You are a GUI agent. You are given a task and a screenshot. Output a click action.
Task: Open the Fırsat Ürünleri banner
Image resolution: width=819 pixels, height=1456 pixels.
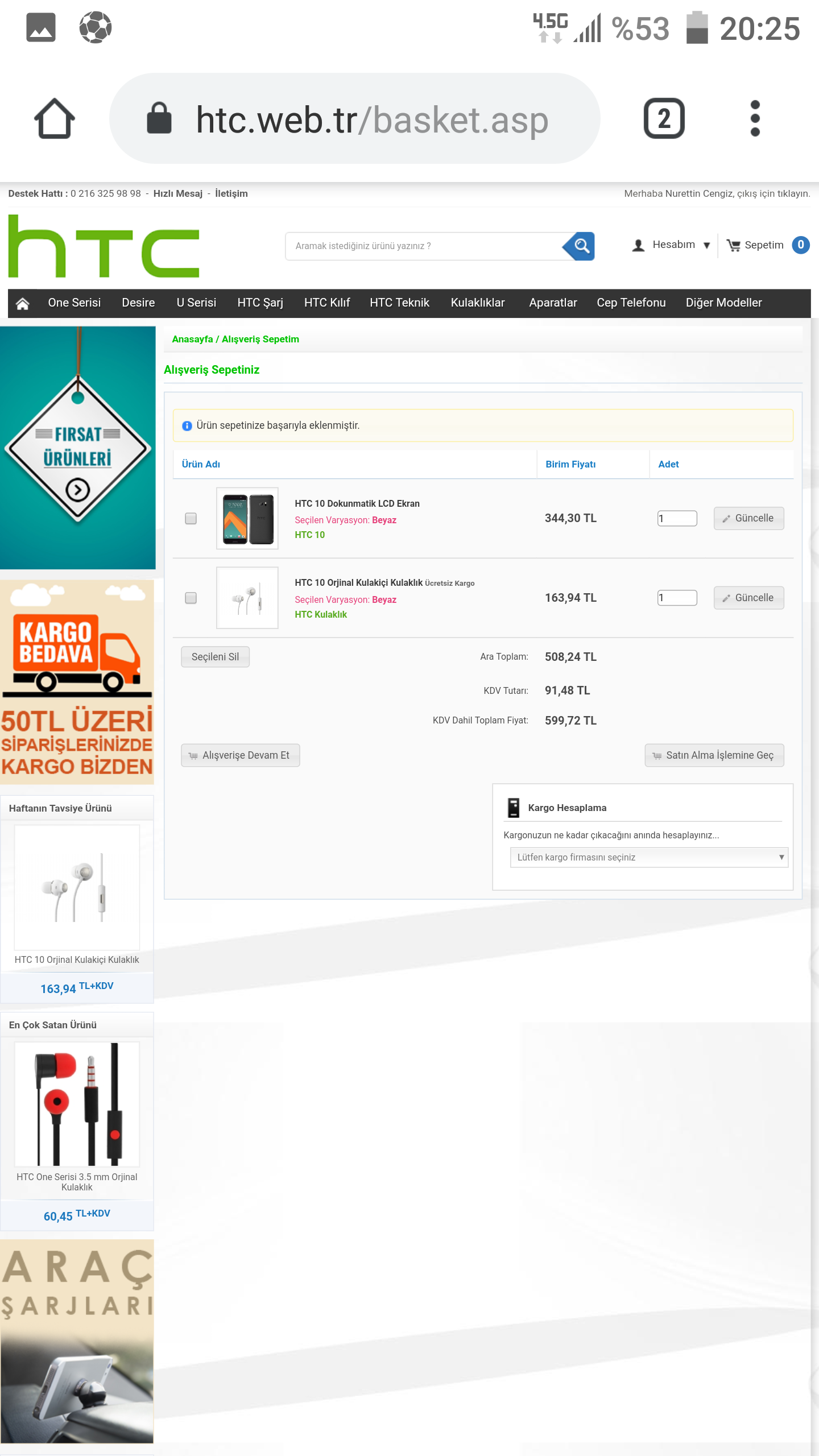click(x=78, y=448)
